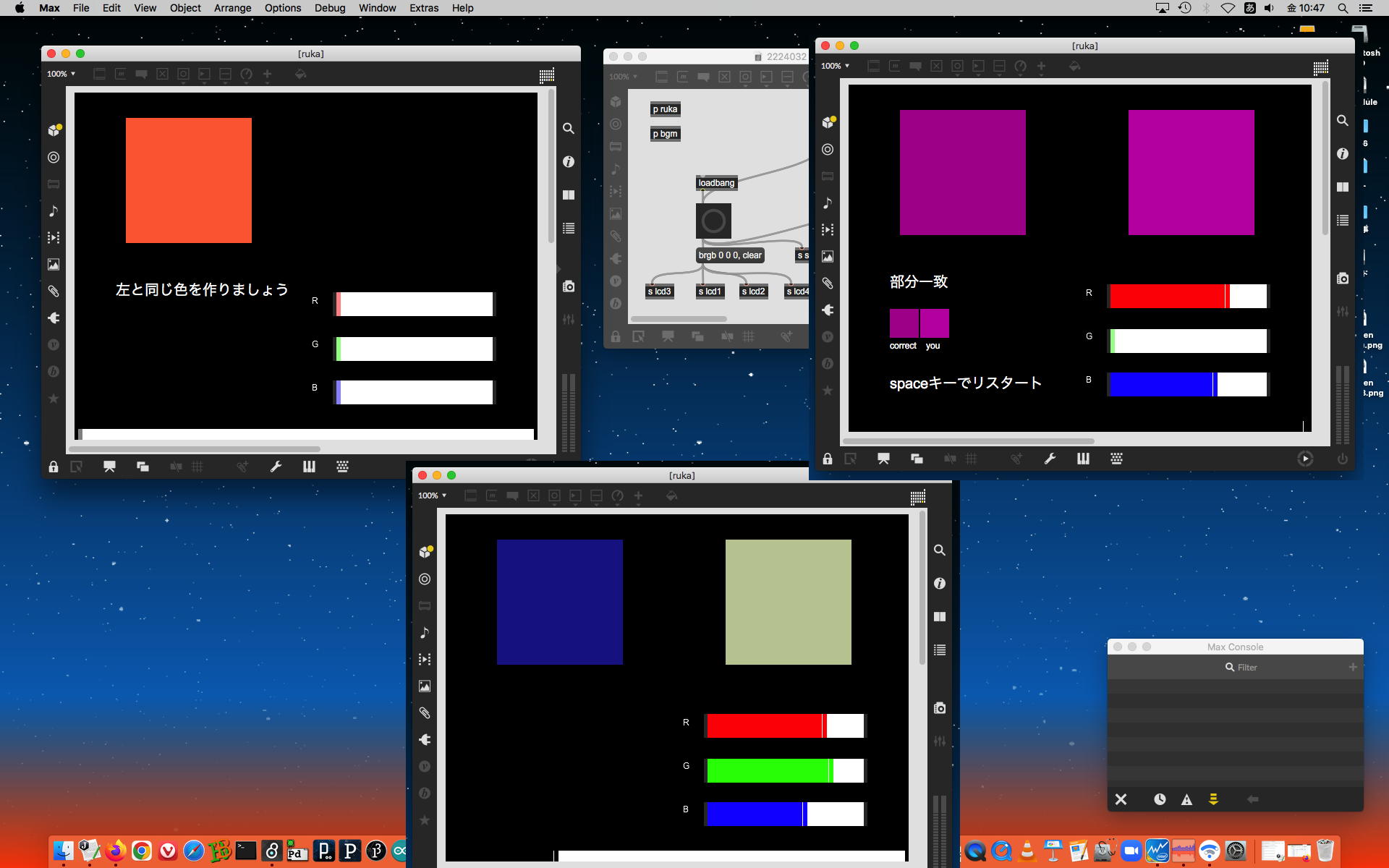
Task: Click the 'p ruka' subpatcher object
Action: point(665,109)
